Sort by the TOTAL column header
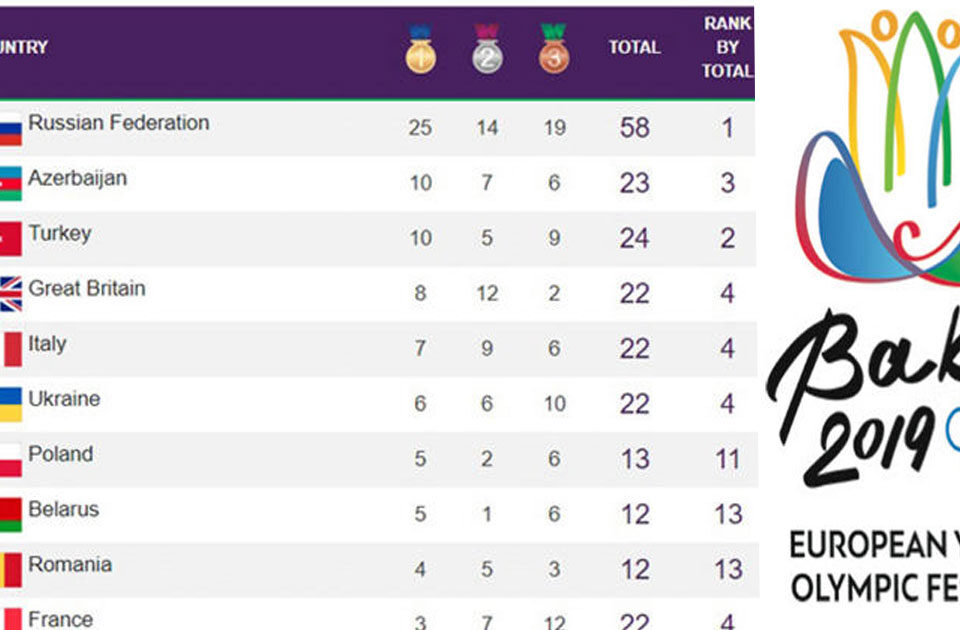The image size is (960, 630). pos(634,47)
